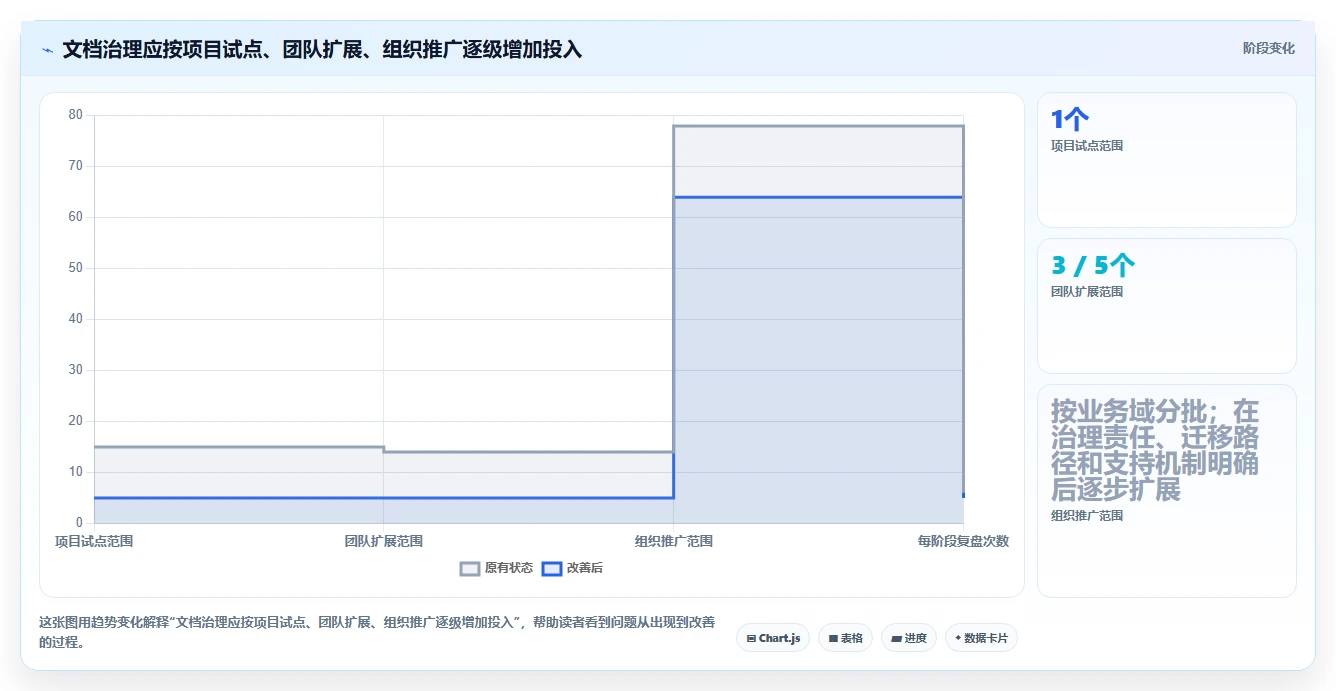Click the chart description paragraph below

pos(377,632)
